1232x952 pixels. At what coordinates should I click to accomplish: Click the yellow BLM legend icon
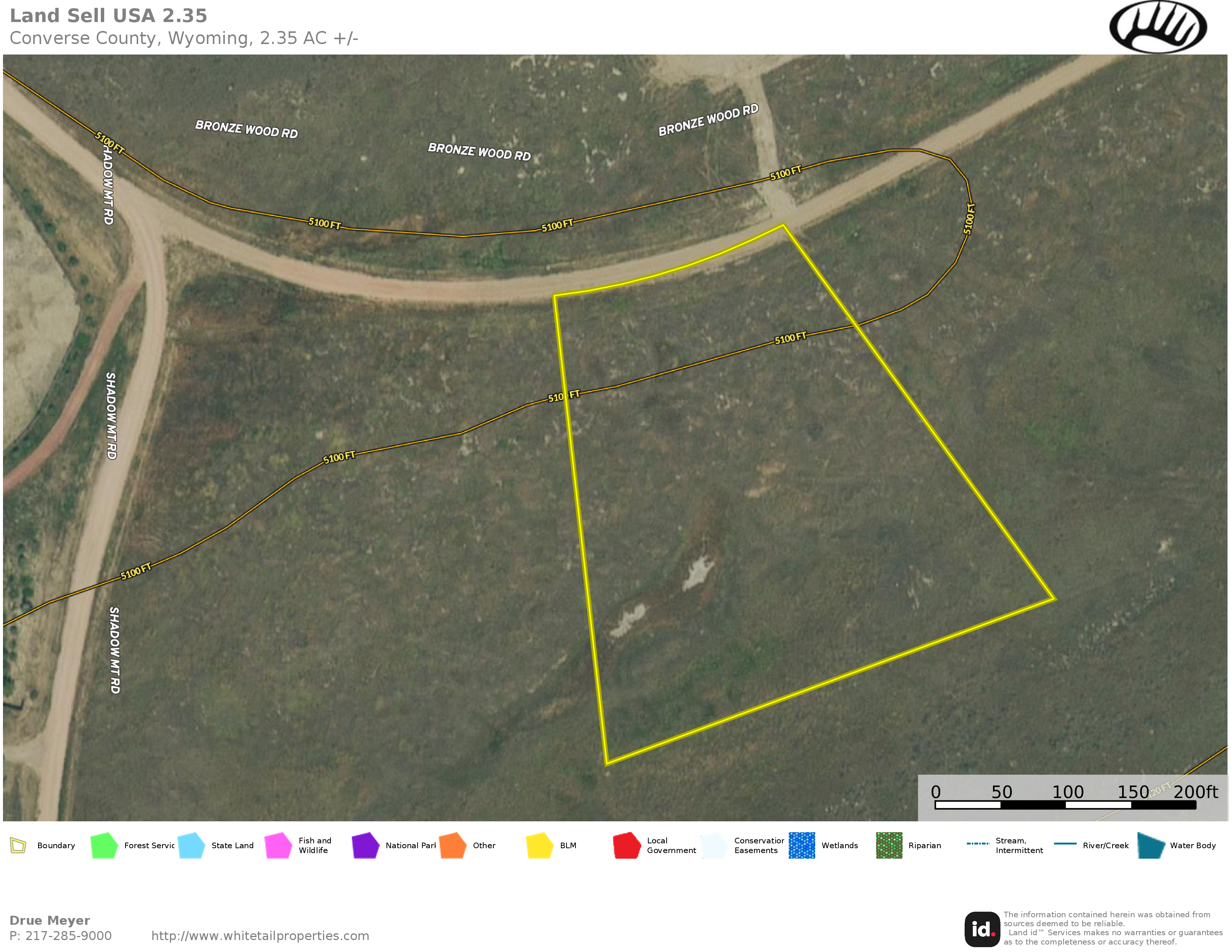(x=540, y=845)
